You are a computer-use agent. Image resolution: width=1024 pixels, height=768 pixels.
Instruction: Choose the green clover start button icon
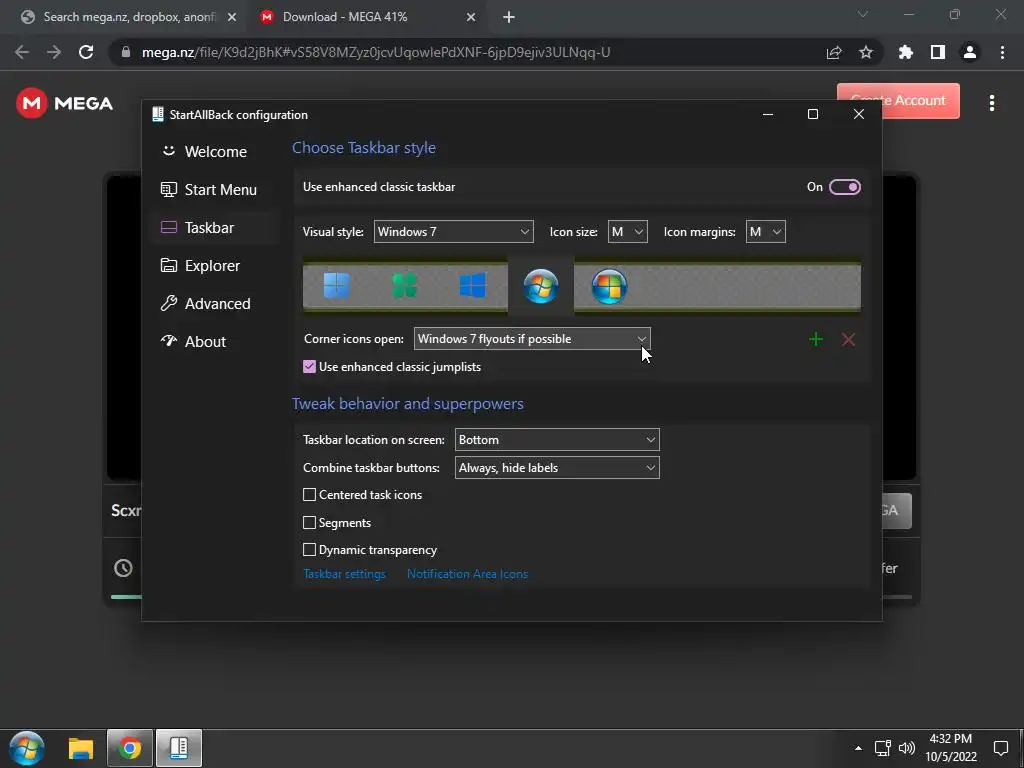tap(404, 286)
